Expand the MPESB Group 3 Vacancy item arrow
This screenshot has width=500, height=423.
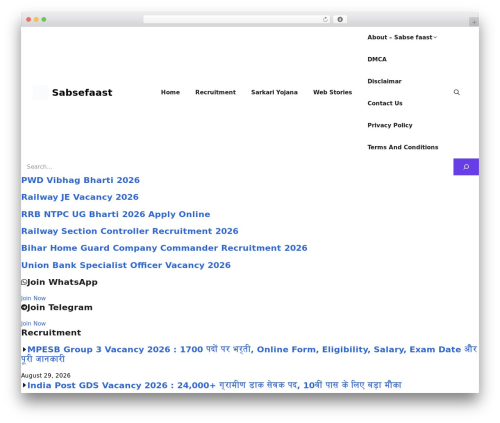click(24, 349)
